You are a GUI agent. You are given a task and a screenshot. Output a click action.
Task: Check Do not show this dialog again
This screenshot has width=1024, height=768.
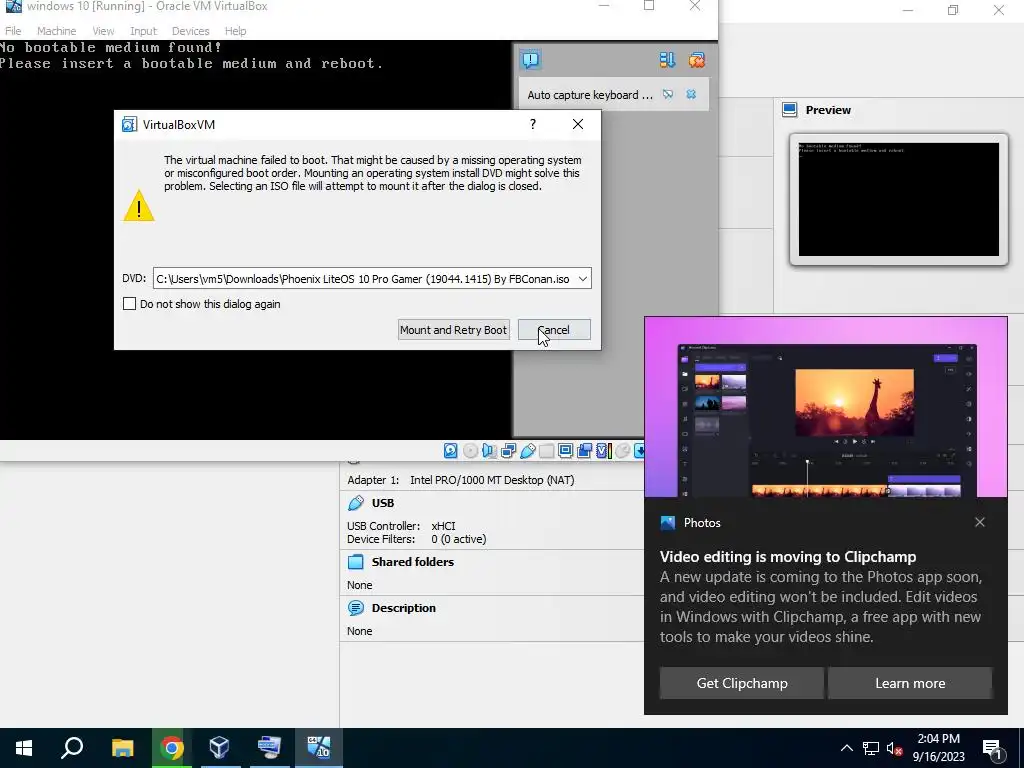(129, 304)
